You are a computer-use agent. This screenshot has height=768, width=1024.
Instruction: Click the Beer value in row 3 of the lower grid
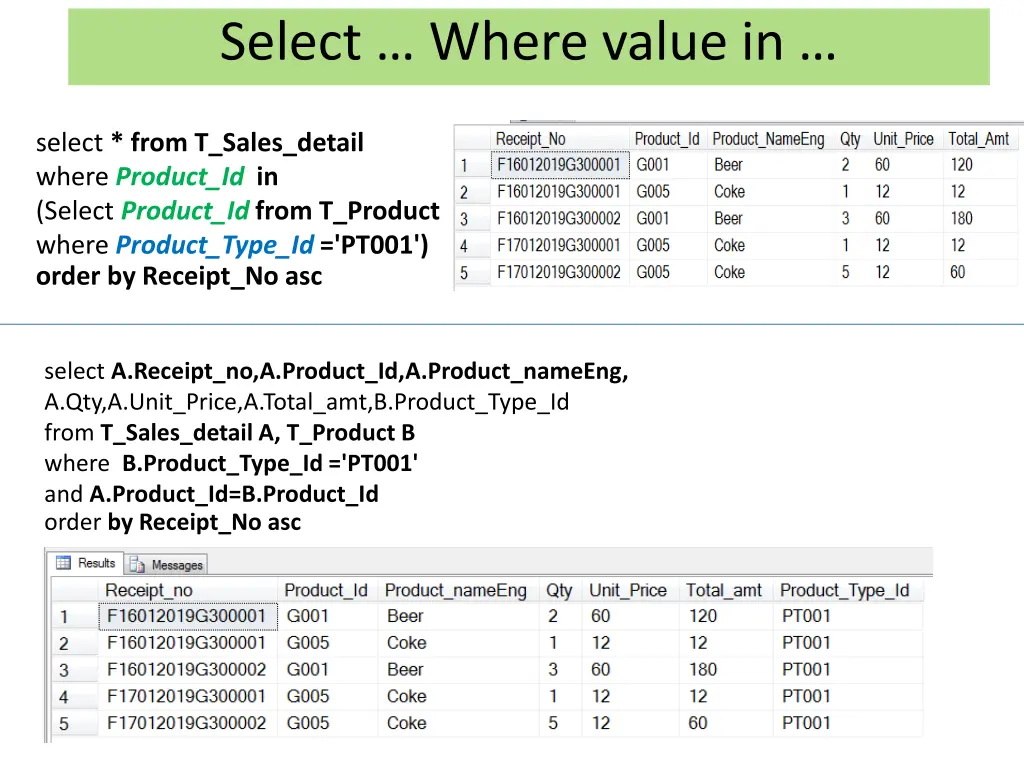coord(404,669)
